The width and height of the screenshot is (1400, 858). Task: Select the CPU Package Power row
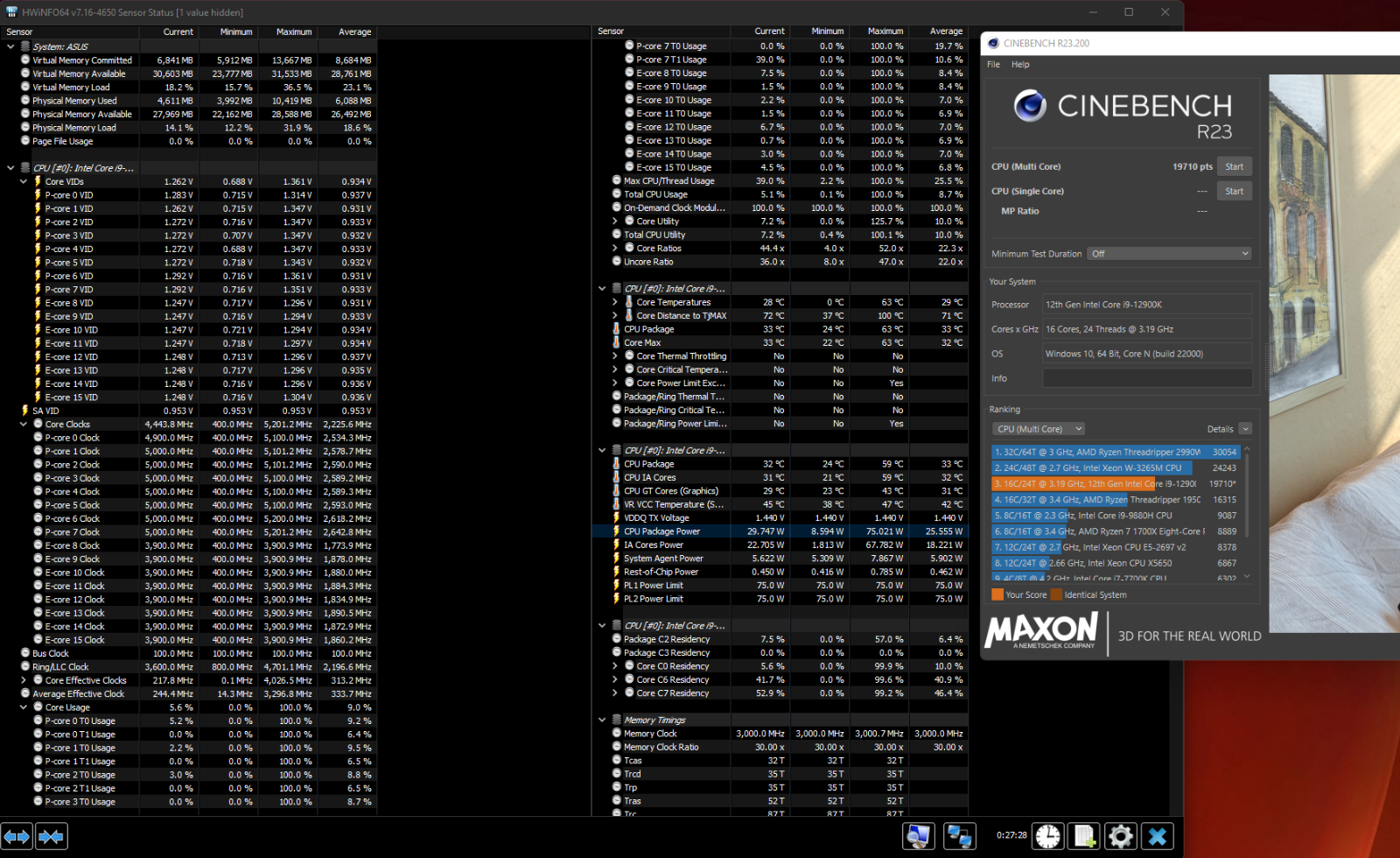[781, 531]
